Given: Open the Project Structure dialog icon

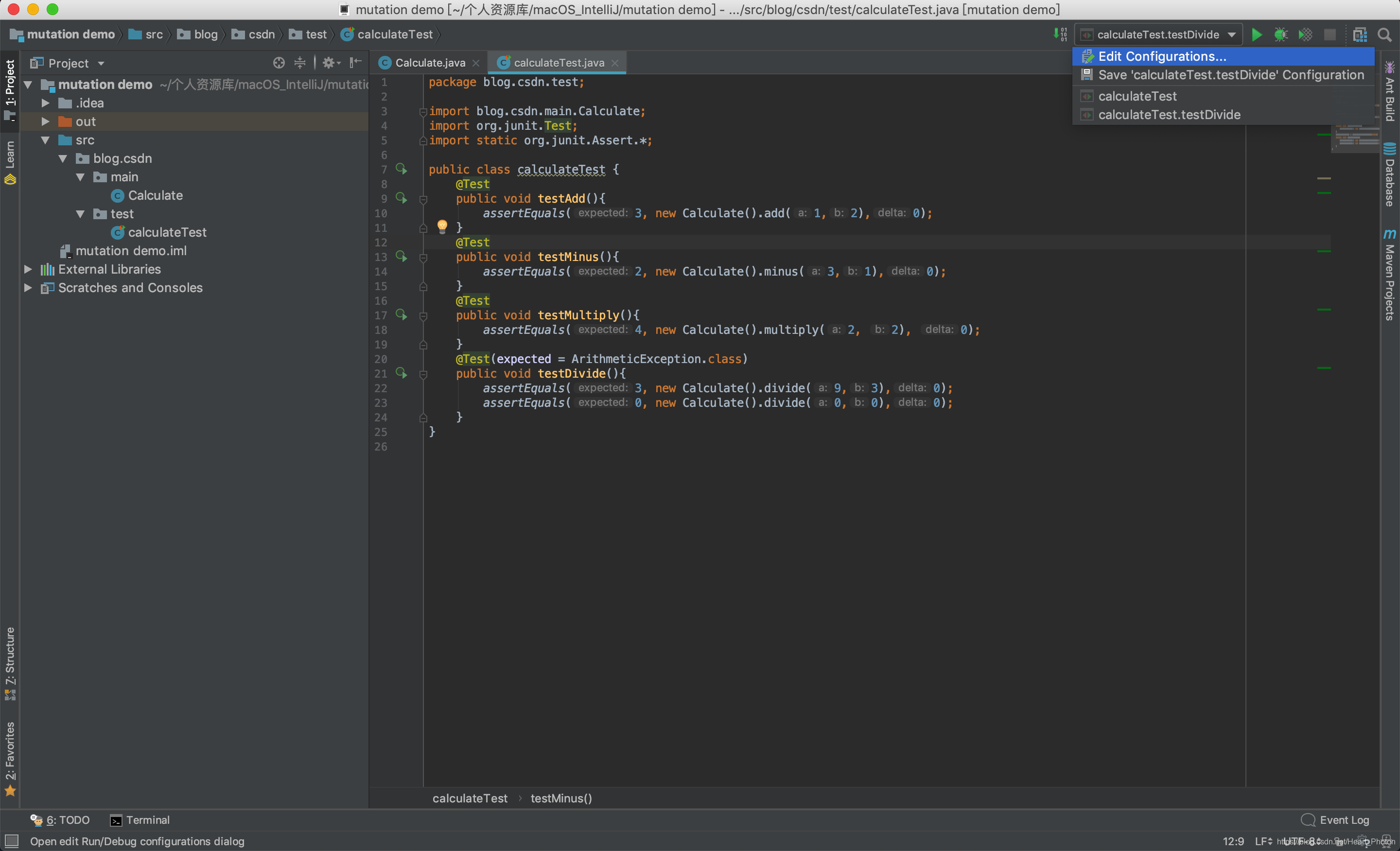Looking at the screenshot, I should tap(1360, 35).
